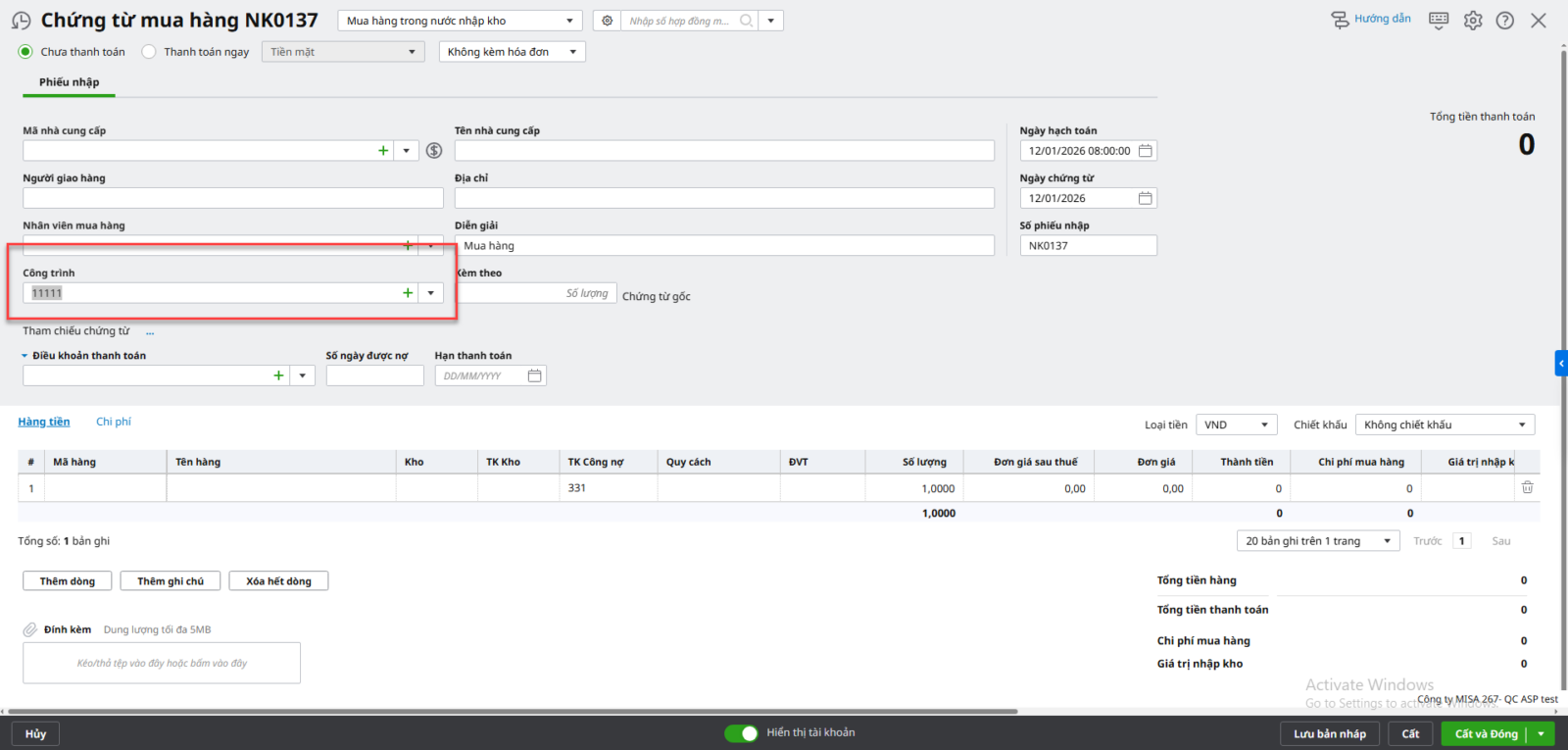
Task: Select Thanh toán ngay radio option
Action: point(149,52)
